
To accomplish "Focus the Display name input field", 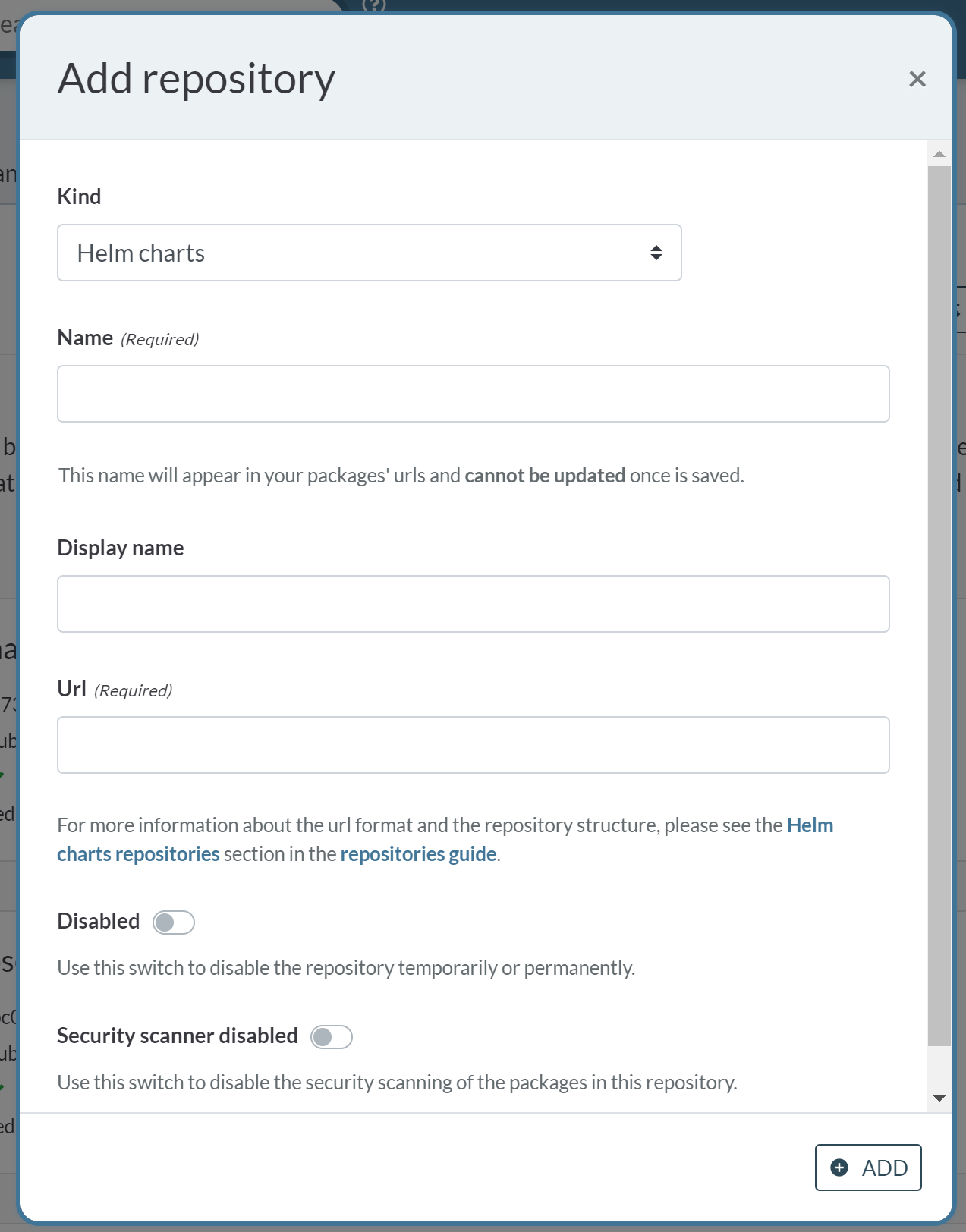I will tap(474, 604).
